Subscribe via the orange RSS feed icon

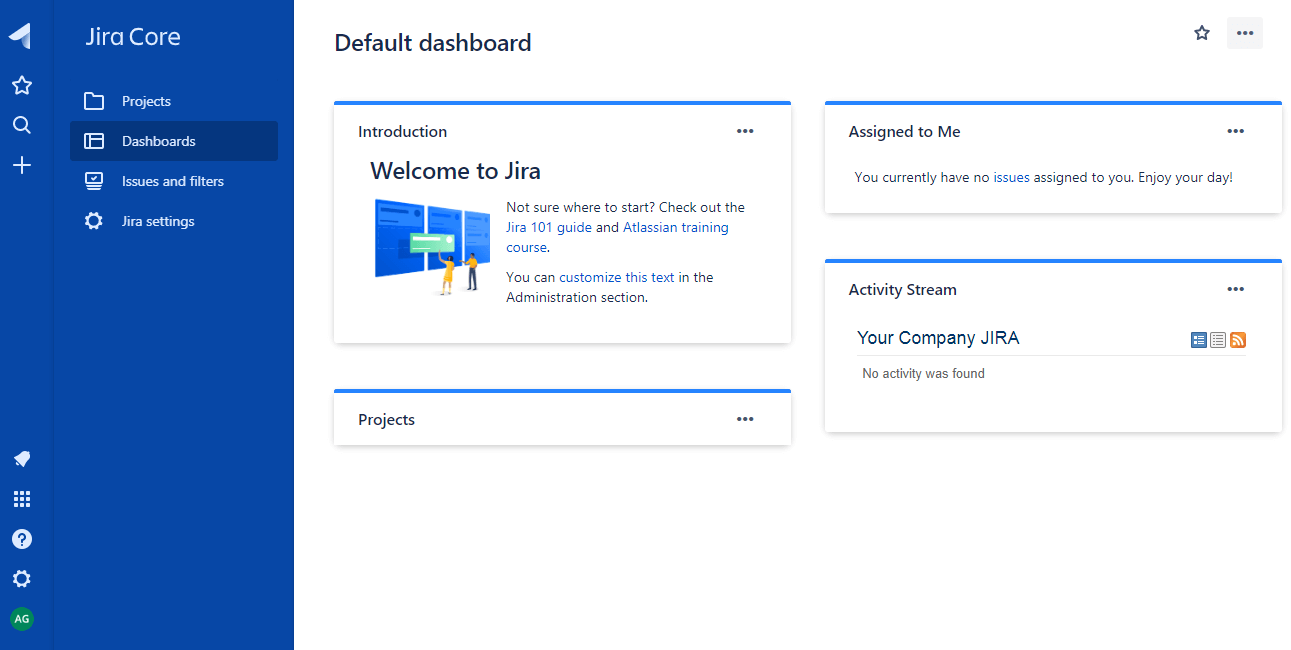[1237, 340]
